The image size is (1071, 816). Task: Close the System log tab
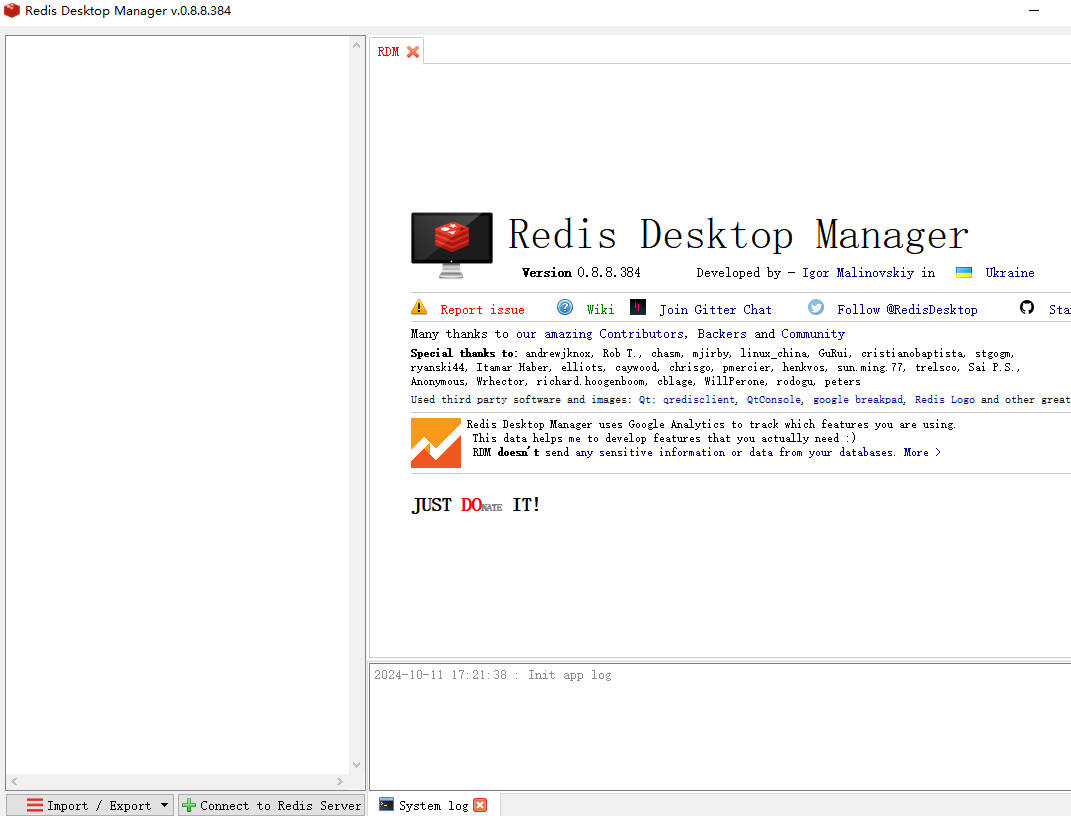click(x=480, y=805)
